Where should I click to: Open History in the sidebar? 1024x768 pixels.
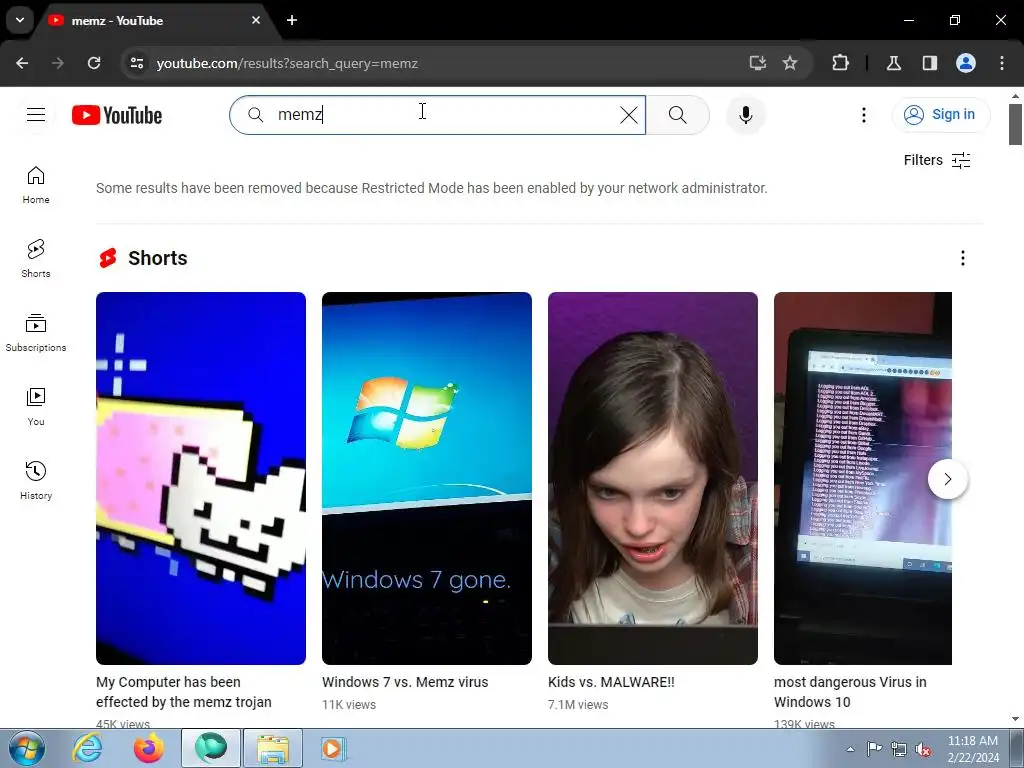point(36,481)
